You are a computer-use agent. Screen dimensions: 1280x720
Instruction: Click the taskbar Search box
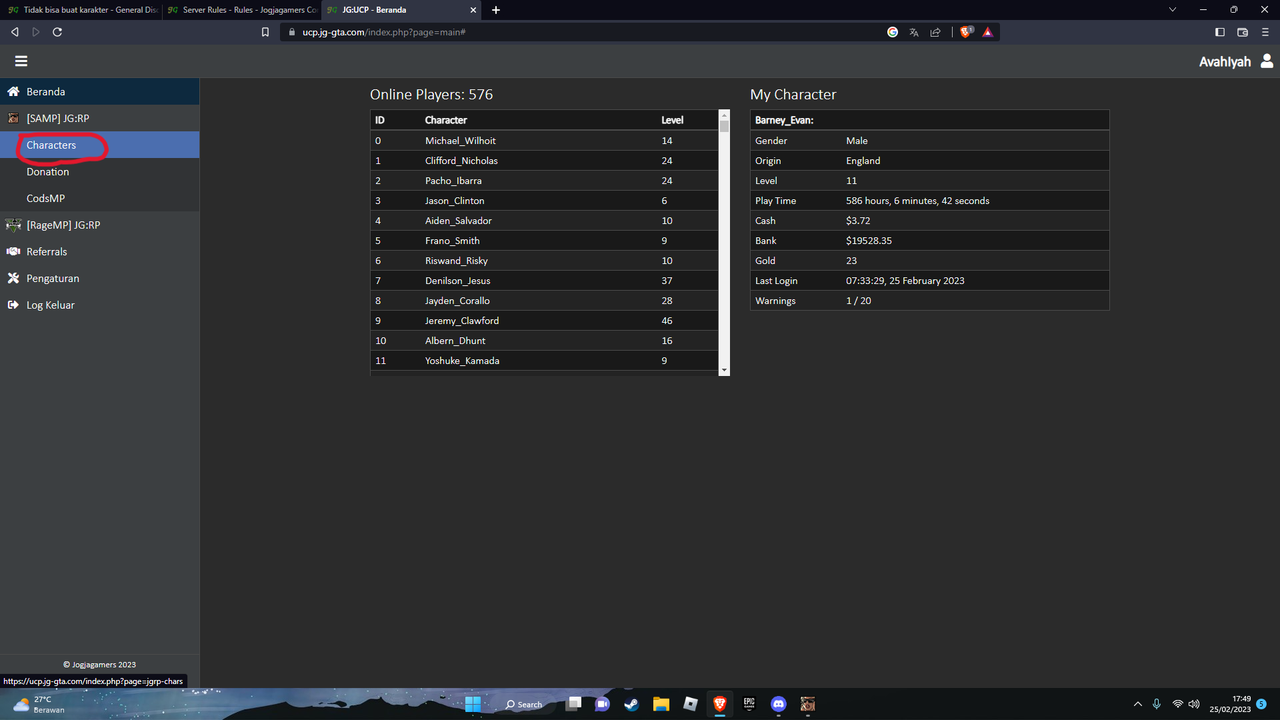click(524, 704)
